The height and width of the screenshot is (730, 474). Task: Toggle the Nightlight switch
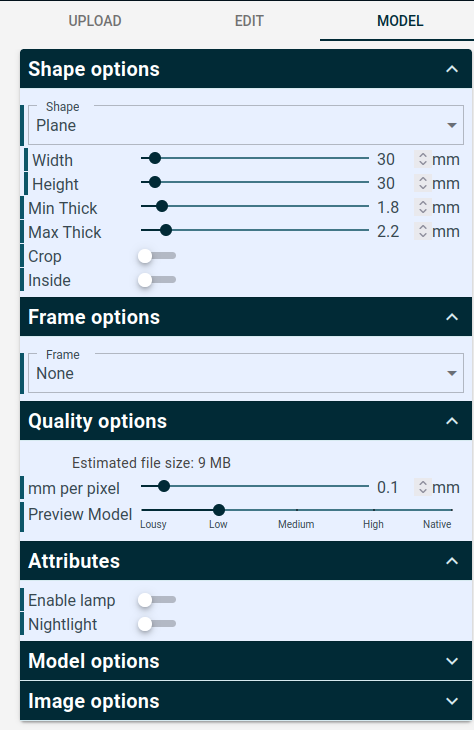pyautogui.click(x=156, y=624)
